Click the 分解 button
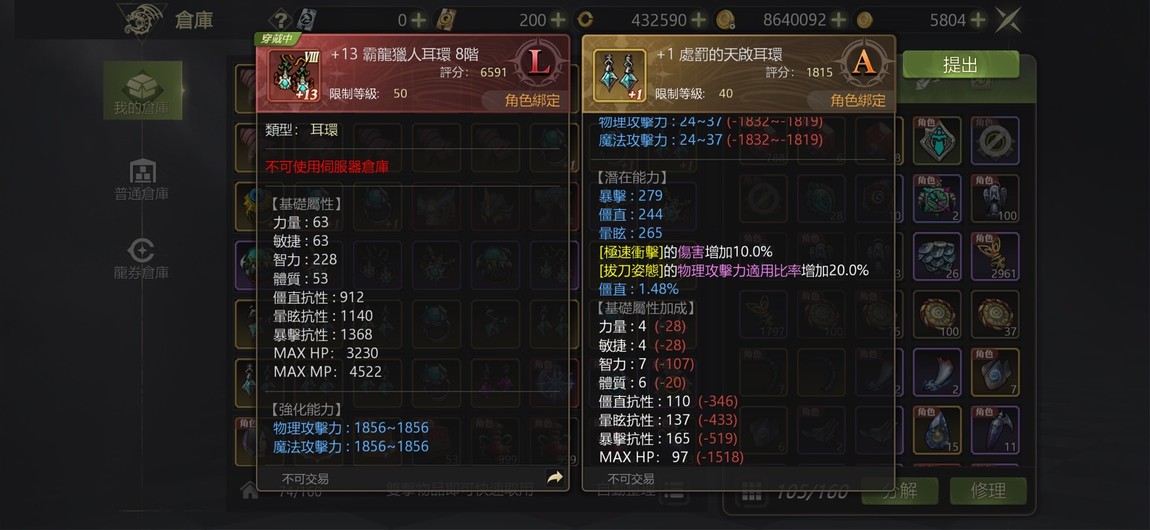 click(898, 490)
